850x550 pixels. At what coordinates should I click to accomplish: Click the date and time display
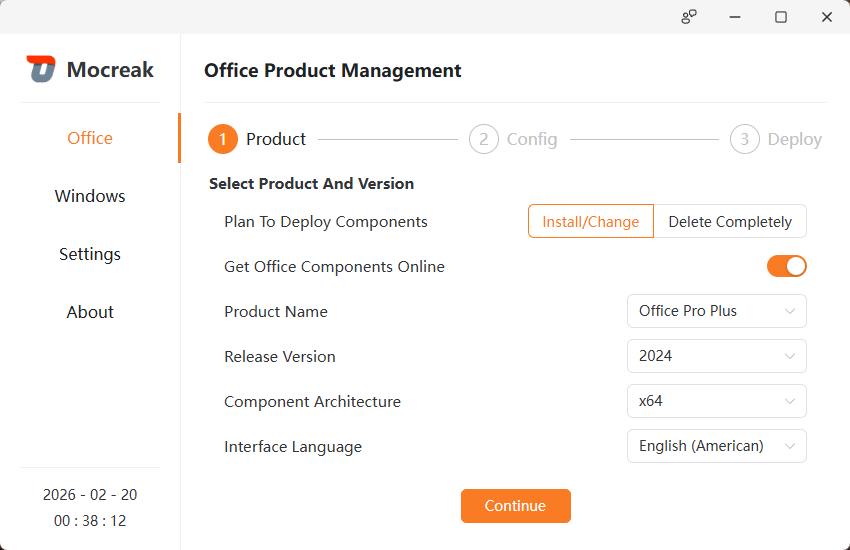[90, 508]
